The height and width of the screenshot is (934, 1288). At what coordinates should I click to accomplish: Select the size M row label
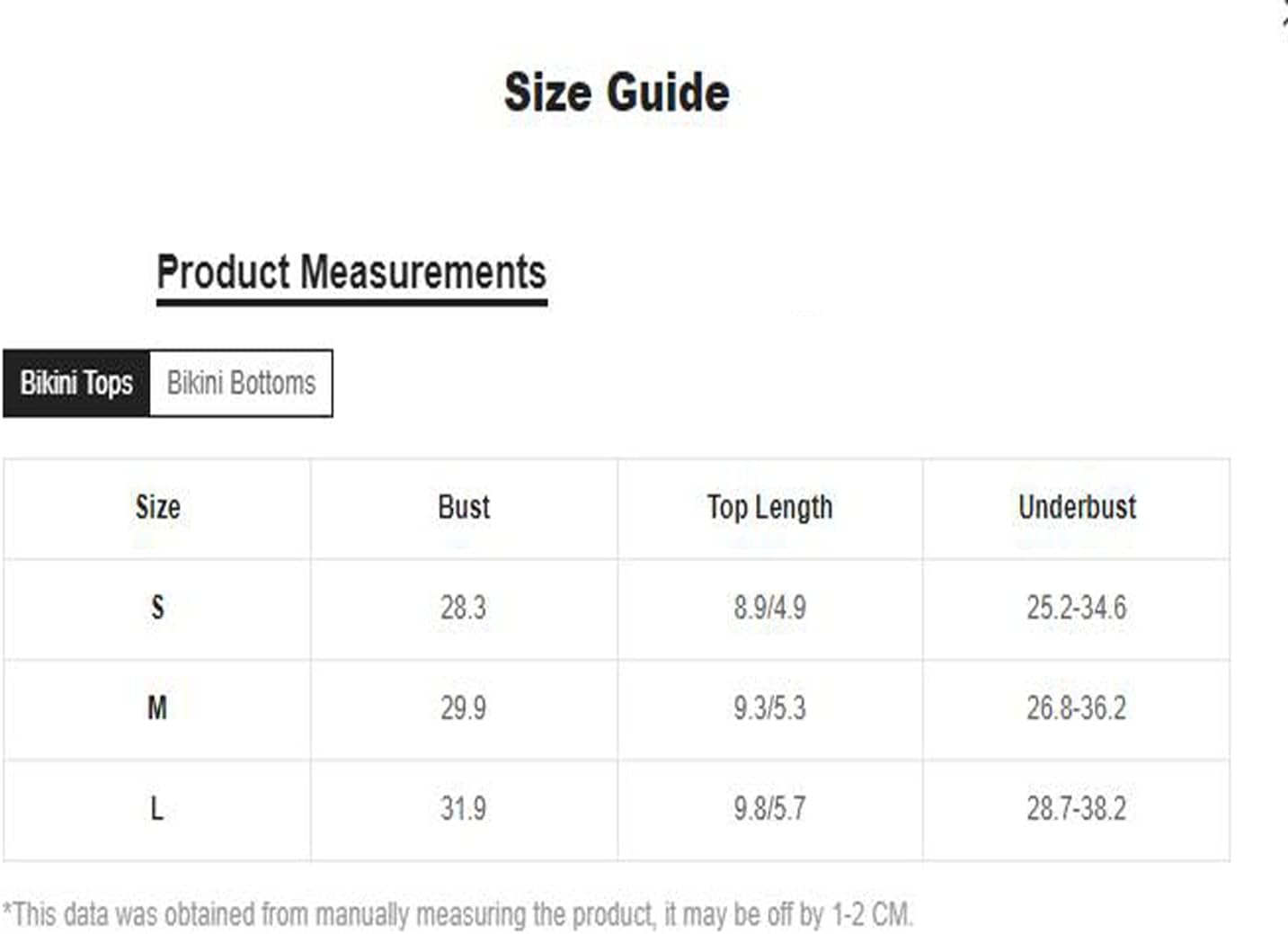157,708
